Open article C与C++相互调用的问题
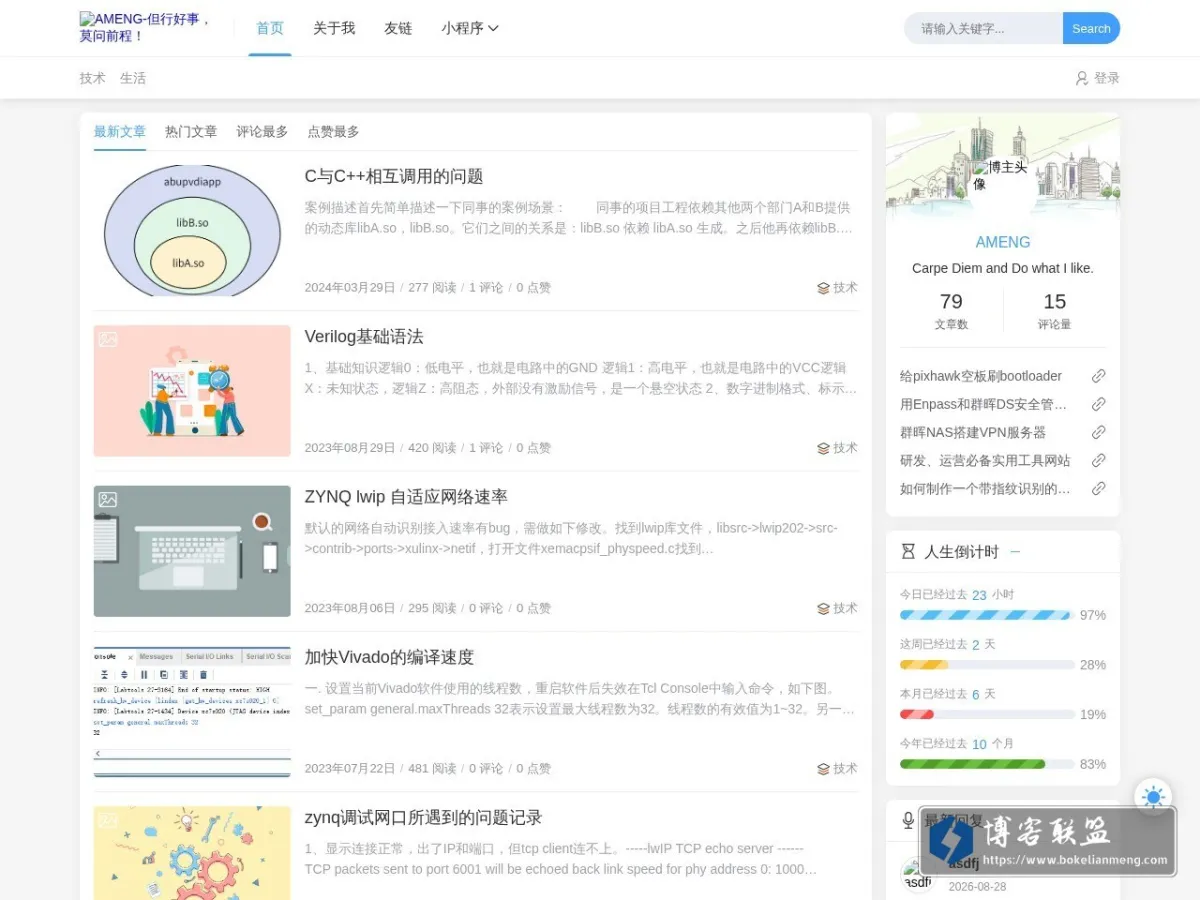Screen dimensions: 1200x900 pyautogui.click(x=394, y=176)
